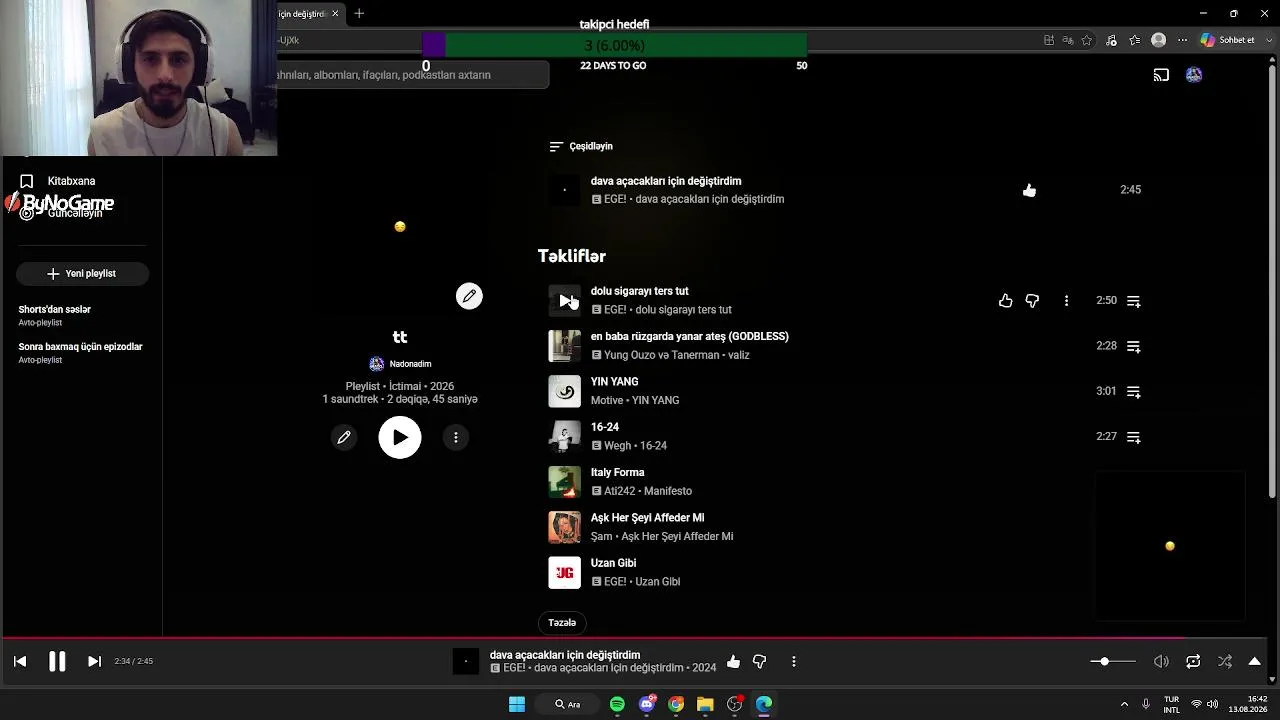Close the current browser tab

[x=335, y=13]
